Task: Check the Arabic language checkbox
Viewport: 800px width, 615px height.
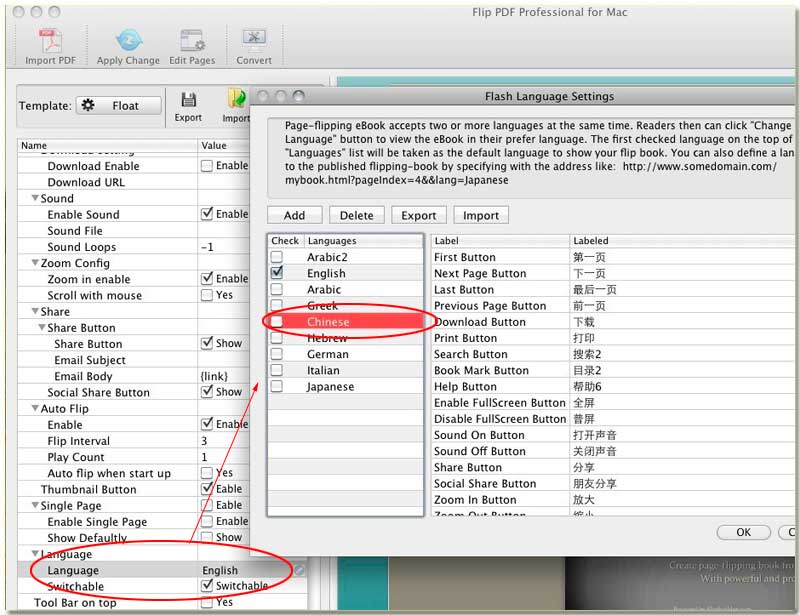Action: tap(277, 289)
